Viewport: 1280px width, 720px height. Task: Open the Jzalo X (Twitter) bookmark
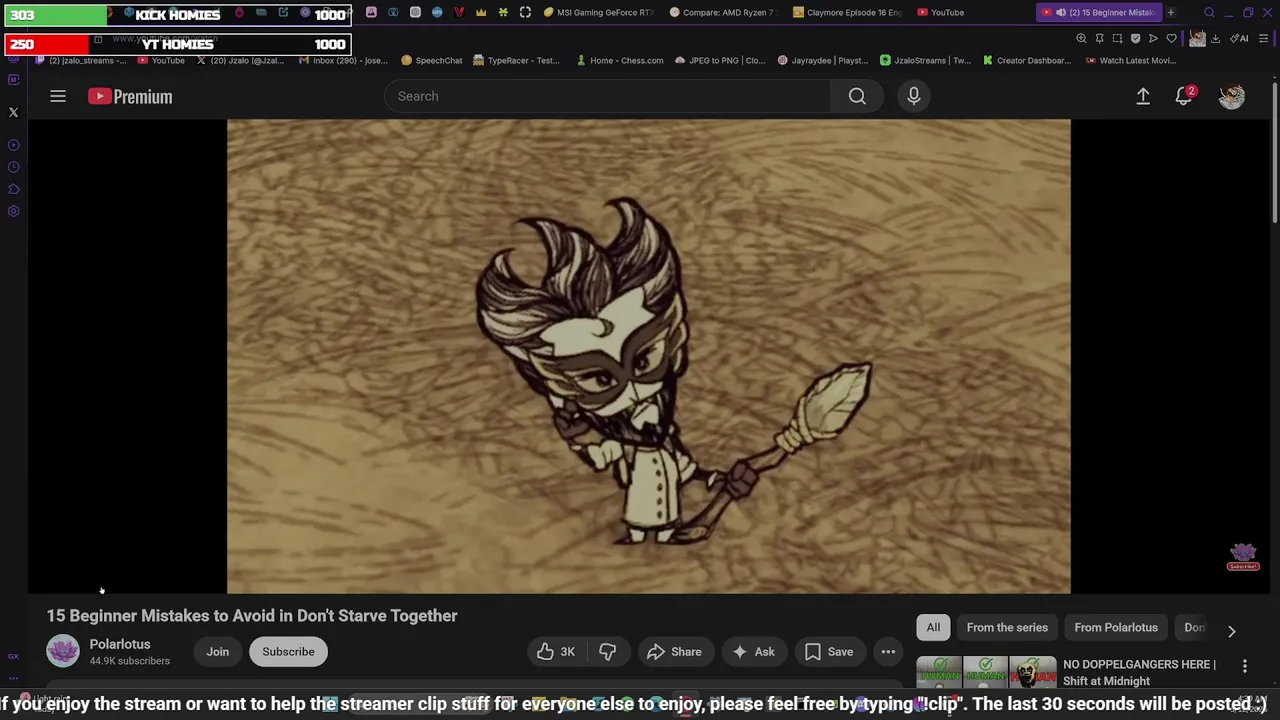[x=240, y=60]
